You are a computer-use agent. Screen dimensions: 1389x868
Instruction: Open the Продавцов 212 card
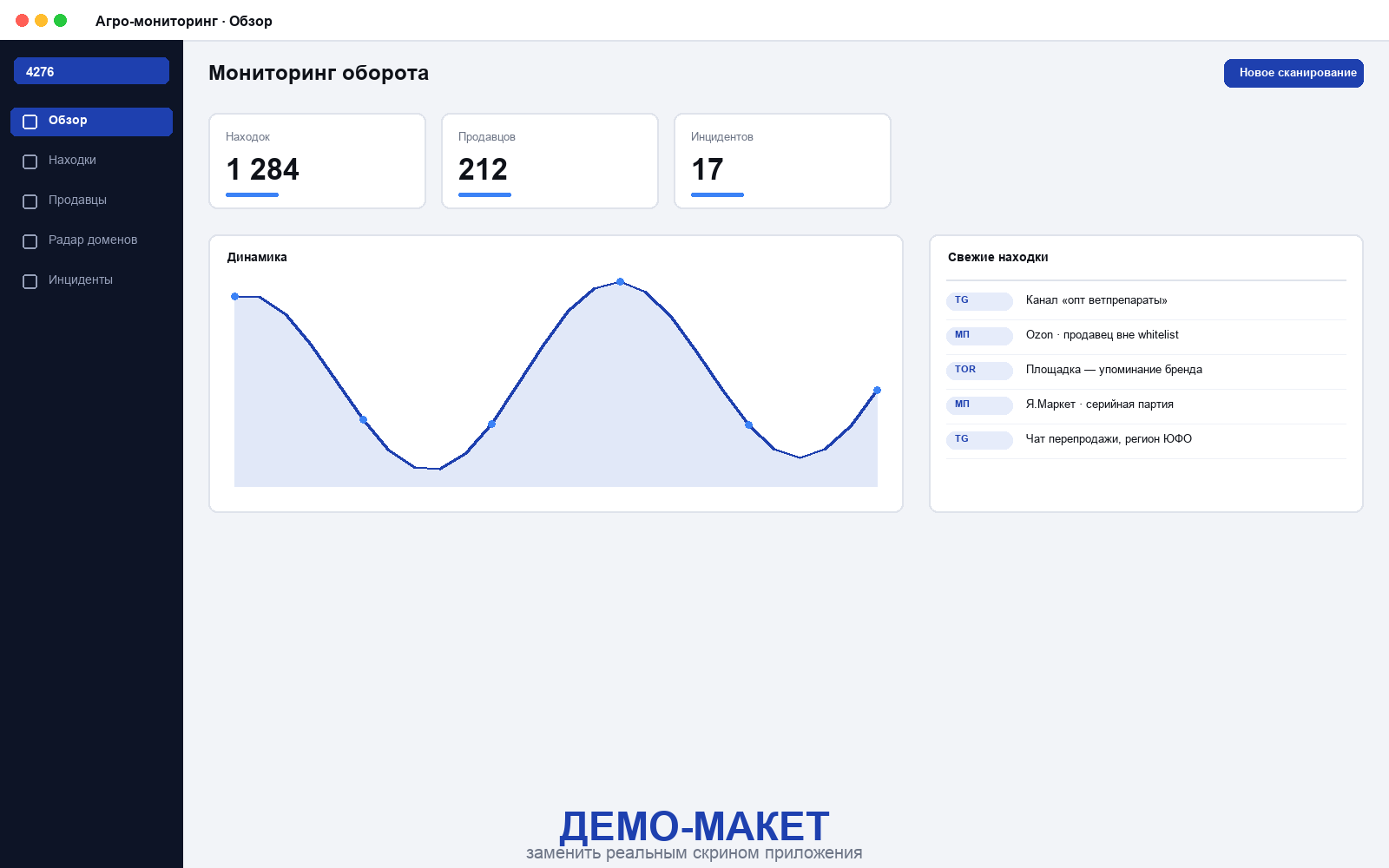[x=550, y=161]
